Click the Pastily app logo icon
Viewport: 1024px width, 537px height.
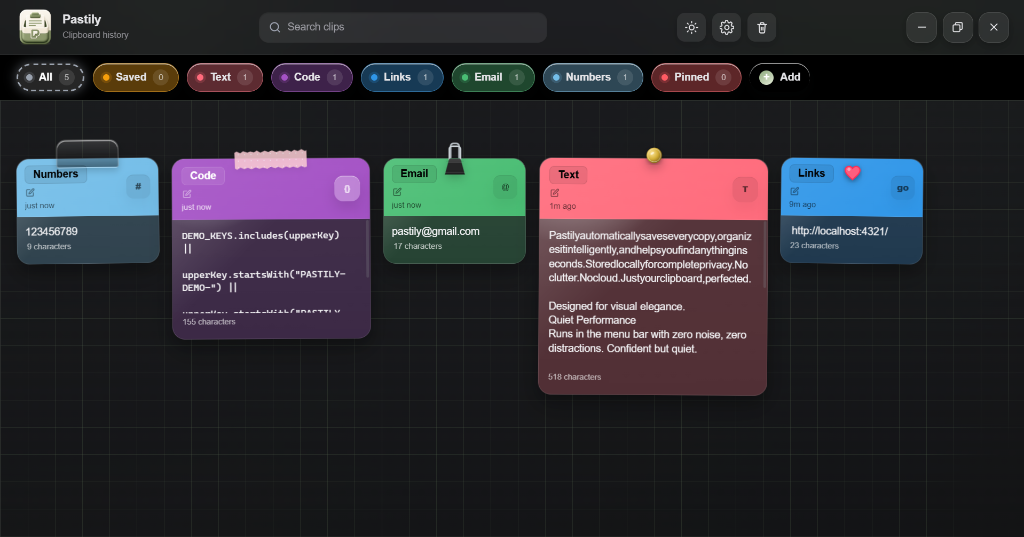tap(35, 27)
